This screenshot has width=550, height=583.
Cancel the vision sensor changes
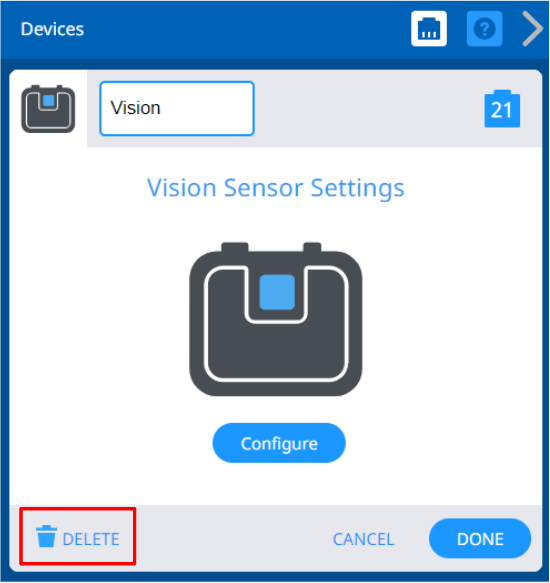(x=364, y=539)
